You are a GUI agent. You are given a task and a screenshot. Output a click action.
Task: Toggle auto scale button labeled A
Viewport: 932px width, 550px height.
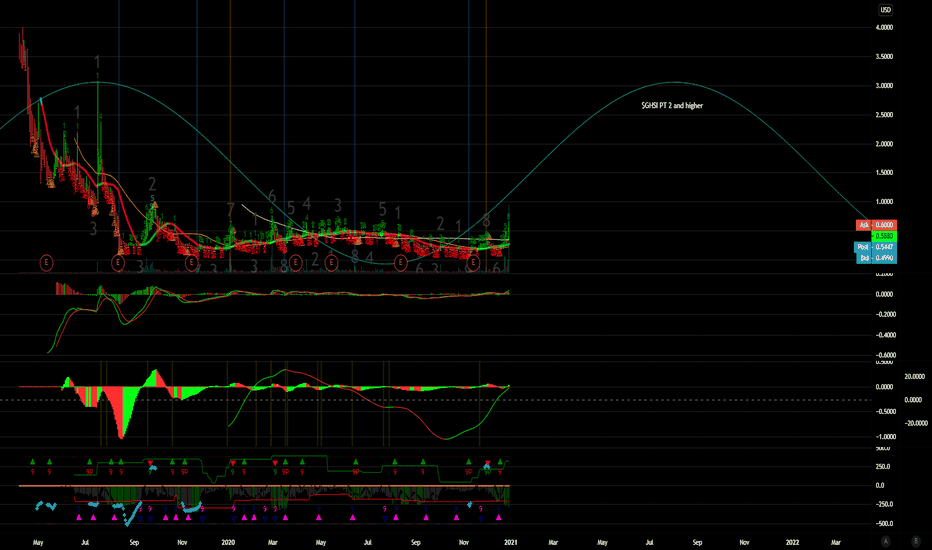click(x=886, y=541)
